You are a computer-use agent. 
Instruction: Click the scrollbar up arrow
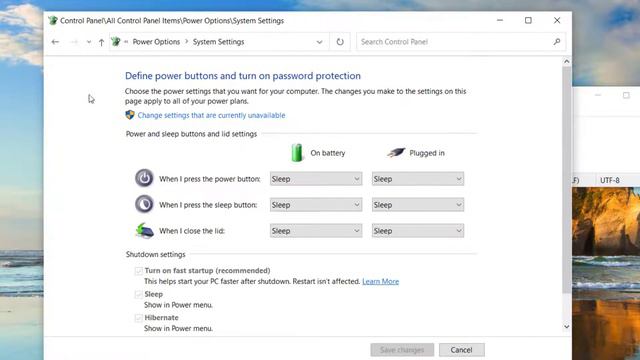click(x=567, y=62)
